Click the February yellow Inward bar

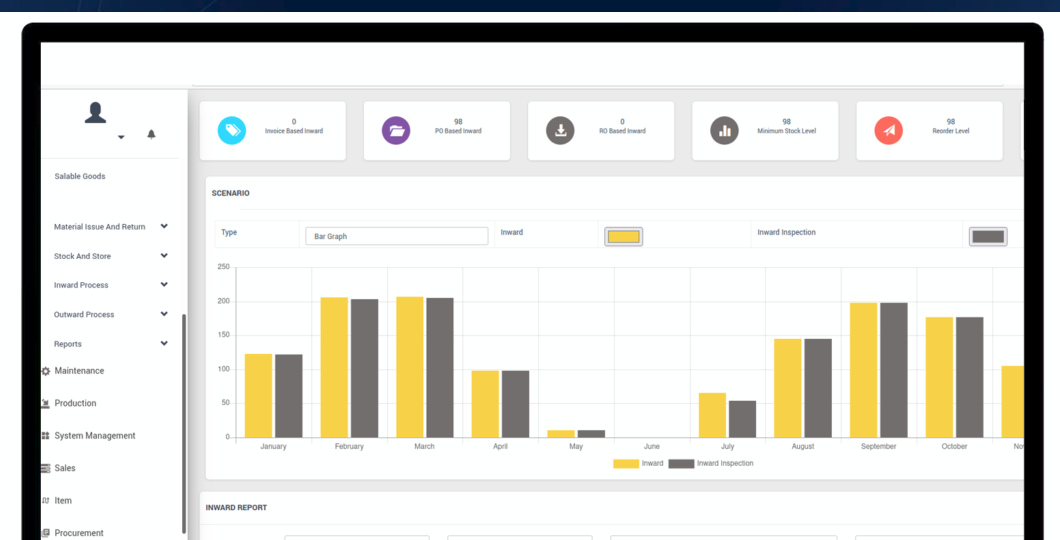pyautogui.click(x=334, y=368)
